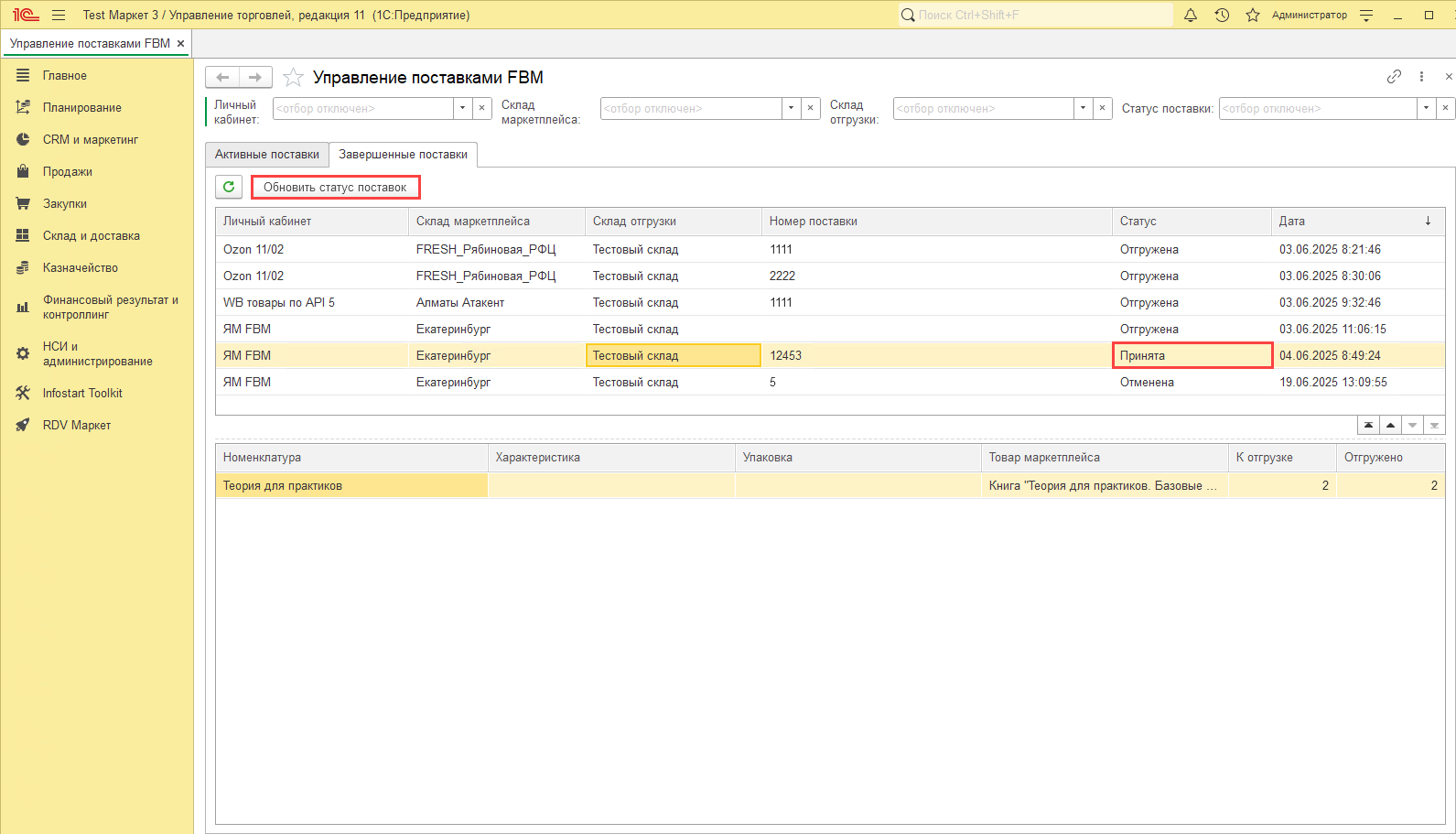The width and height of the screenshot is (1456, 834).
Task: Click the get link chain icon
Action: [x=1394, y=77]
